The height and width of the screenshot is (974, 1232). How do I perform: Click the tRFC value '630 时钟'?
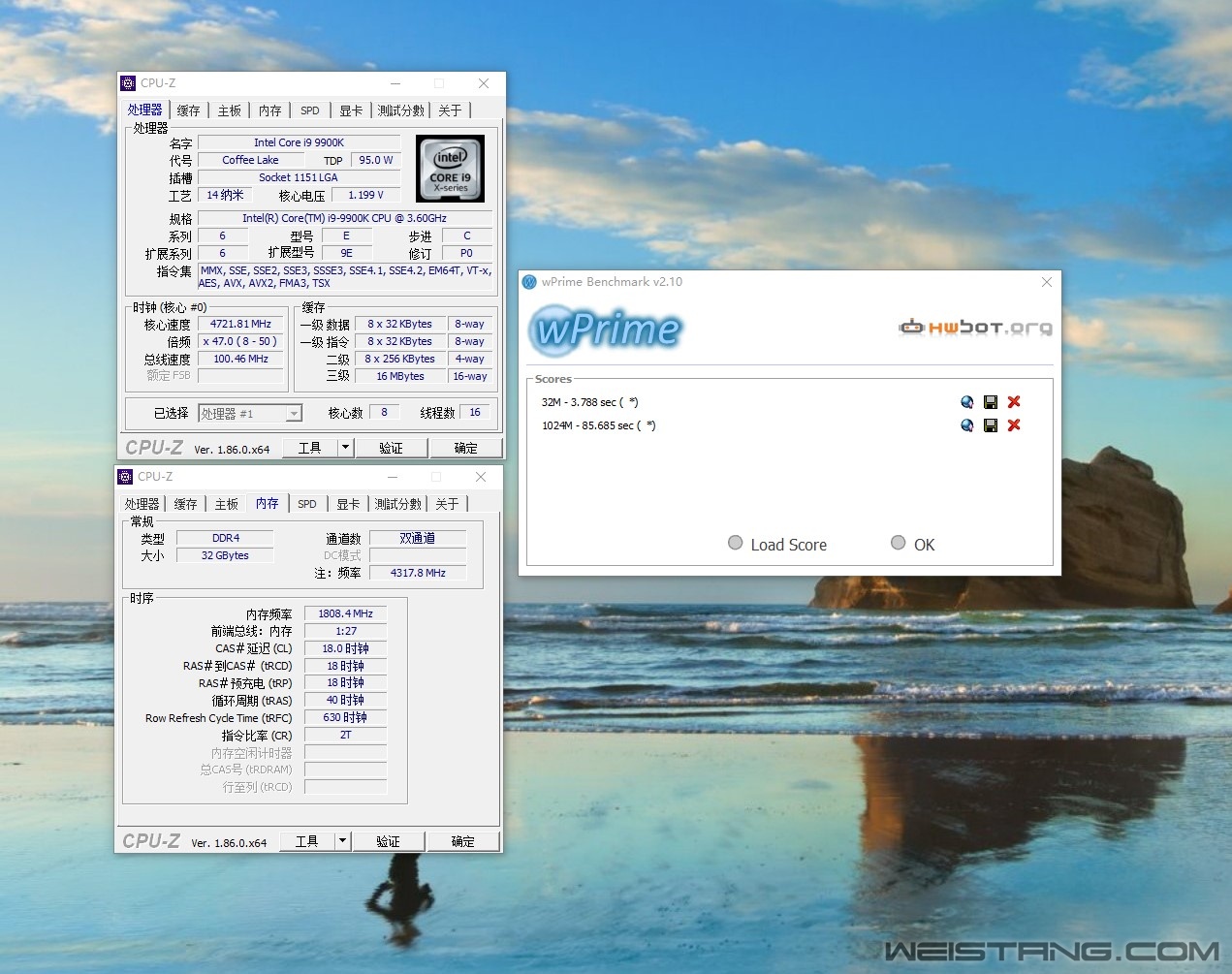(346, 717)
